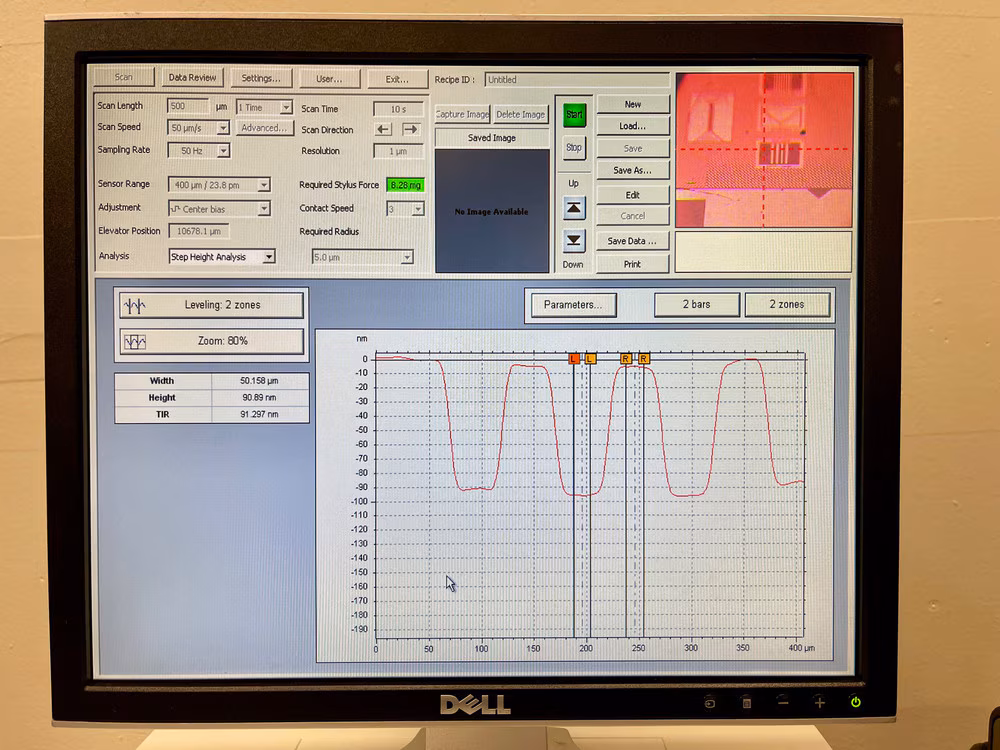Viewport: 1000px width, 750px height.
Task: Click the Save As... button
Action: [633, 170]
